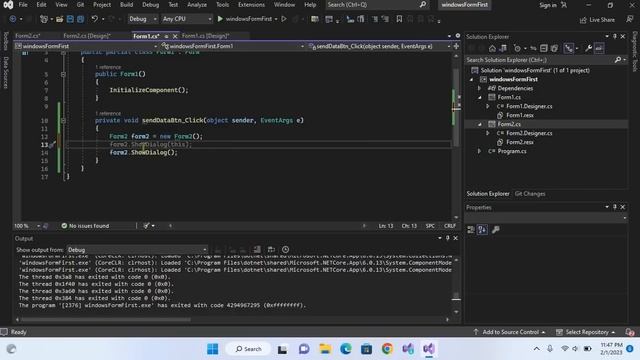Collapse the Form1.cs node
Viewport: 640px width, 360px height.
pos(480,97)
